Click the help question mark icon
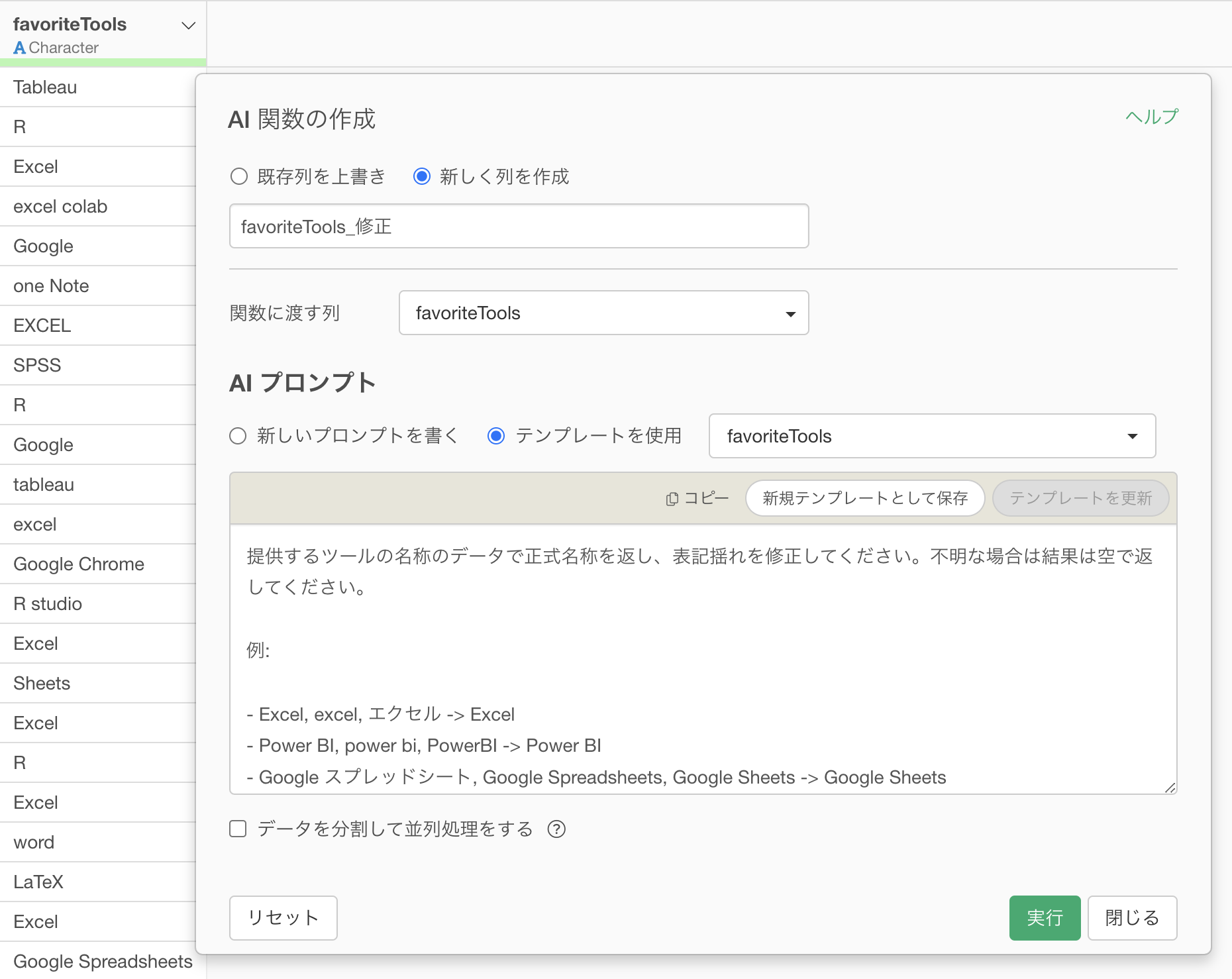 click(556, 829)
